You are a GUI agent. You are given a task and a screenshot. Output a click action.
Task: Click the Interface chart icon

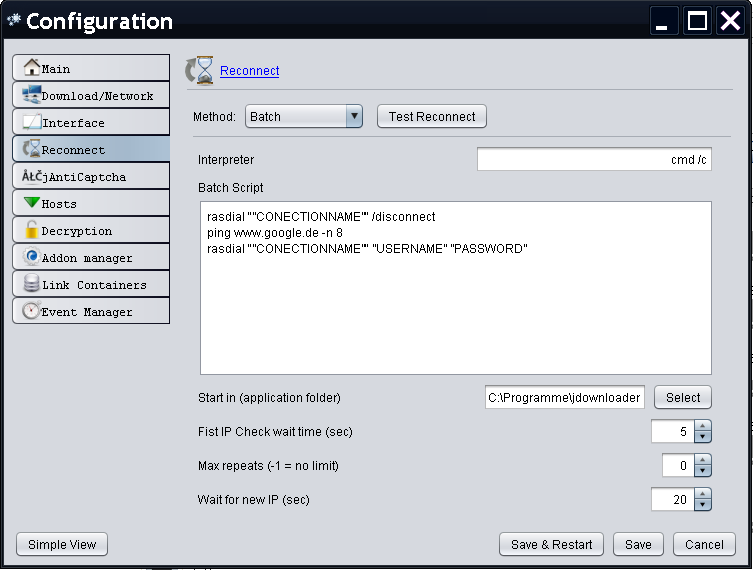tap(31, 122)
